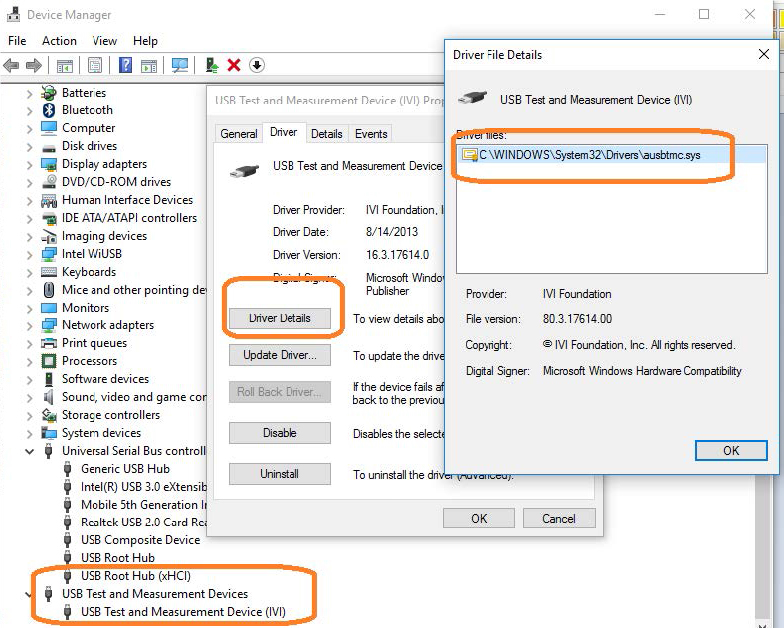Viewport: 784px width, 628px height.
Task: Click the Bluetooth category icon
Action: click(49, 110)
